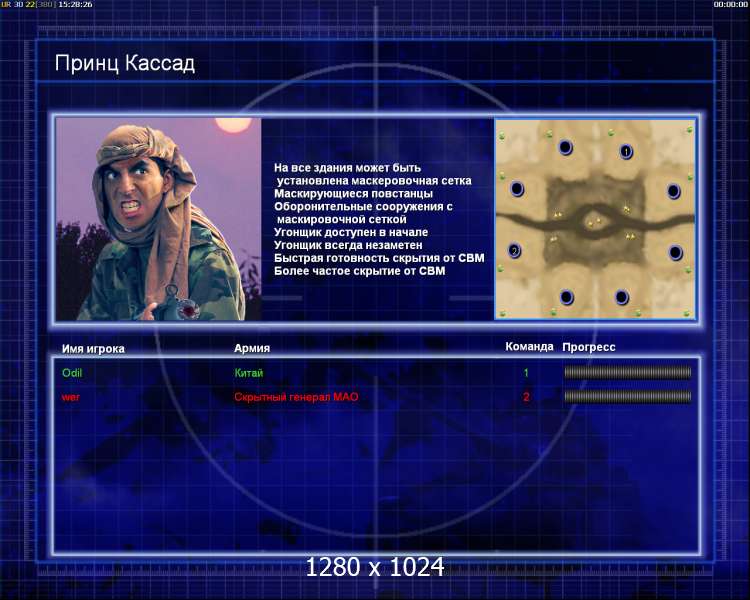Viewport: 750px width, 600px height.
Task: Select player name "wer"
Action: tap(71, 397)
